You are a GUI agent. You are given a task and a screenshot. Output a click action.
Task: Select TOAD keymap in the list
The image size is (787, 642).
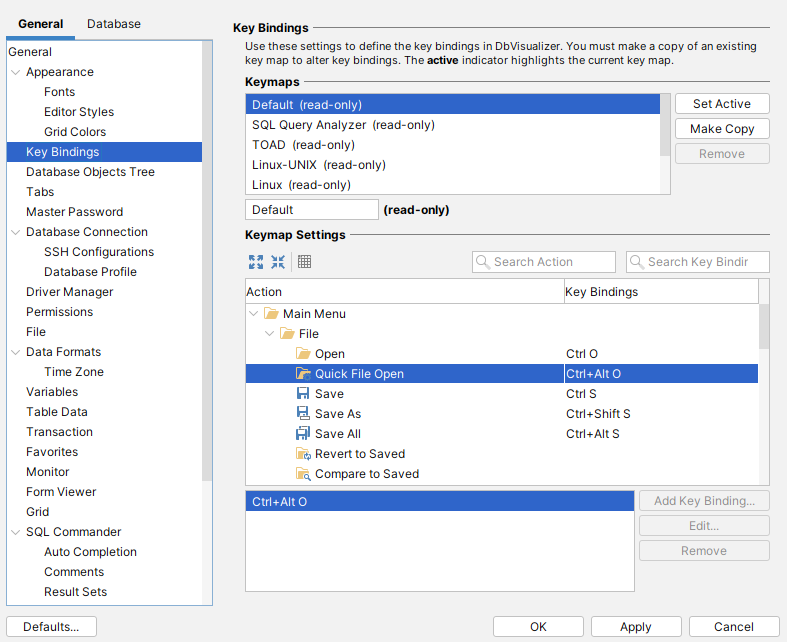pyautogui.click(x=283, y=145)
